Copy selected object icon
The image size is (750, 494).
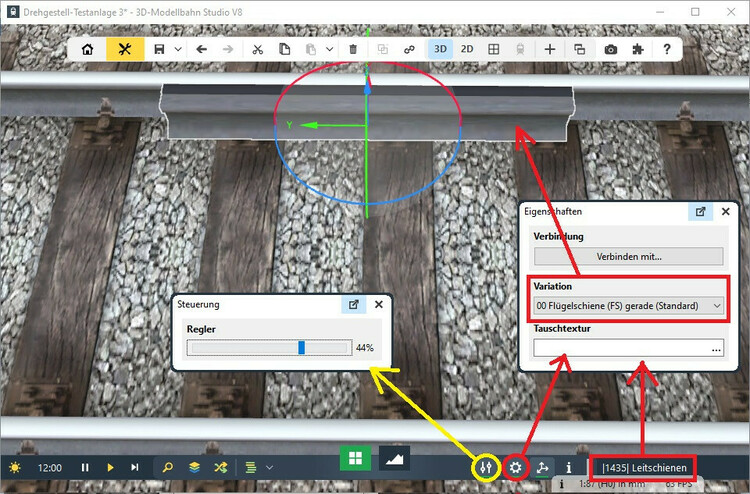click(285, 49)
